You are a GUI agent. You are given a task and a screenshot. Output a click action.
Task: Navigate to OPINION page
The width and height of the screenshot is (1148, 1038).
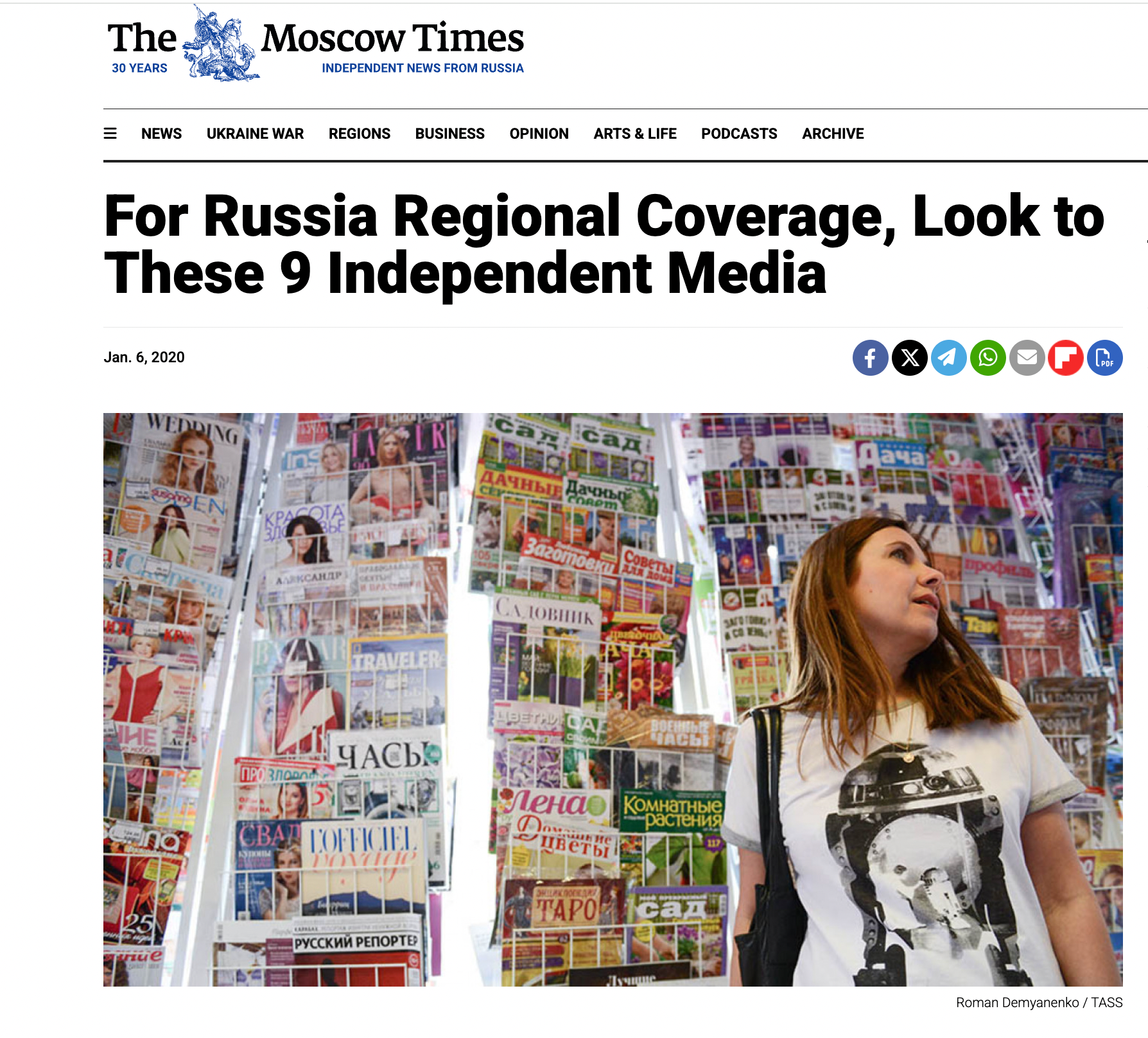coord(539,134)
